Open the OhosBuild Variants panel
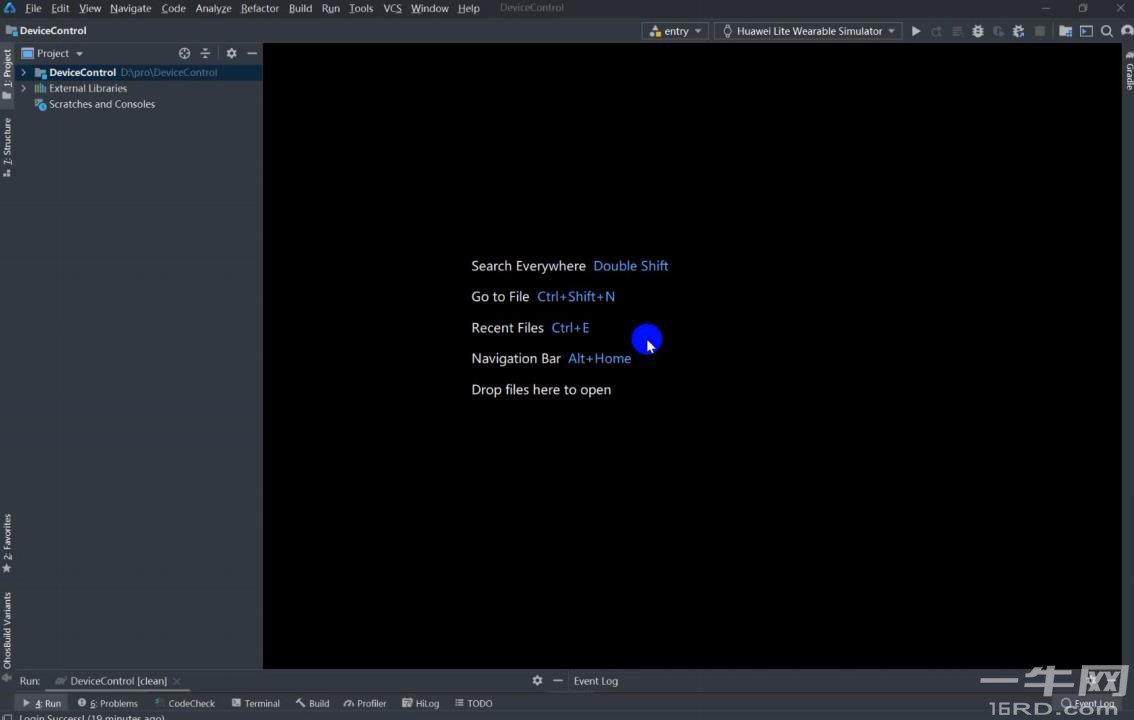The height and width of the screenshot is (720, 1134). pos(7,630)
